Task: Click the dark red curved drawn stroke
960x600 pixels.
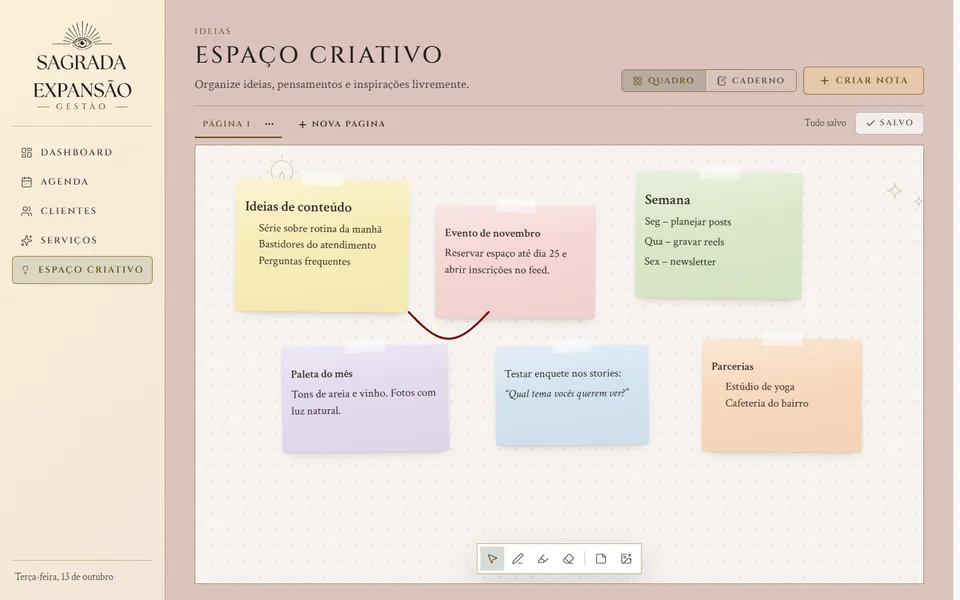Action: click(449, 336)
